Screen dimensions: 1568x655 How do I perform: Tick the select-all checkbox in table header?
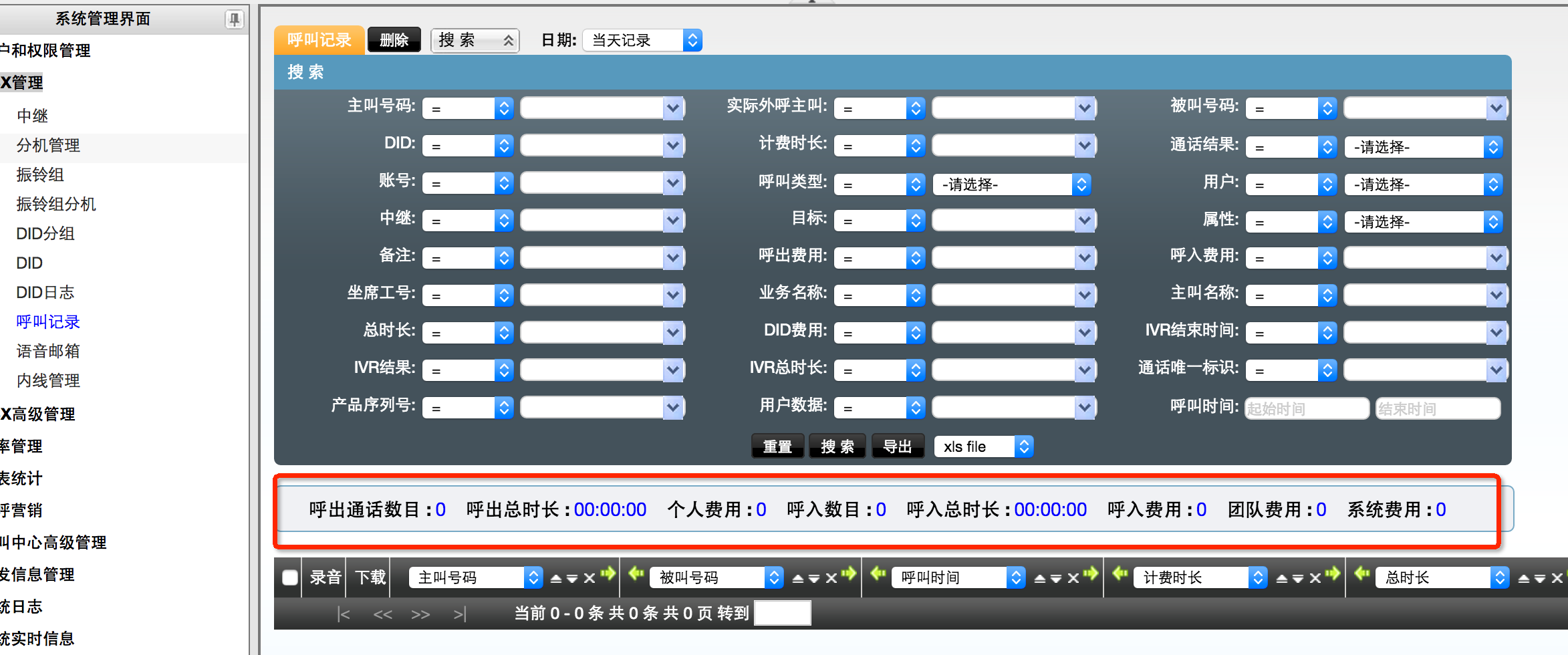pyautogui.click(x=289, y=577)
